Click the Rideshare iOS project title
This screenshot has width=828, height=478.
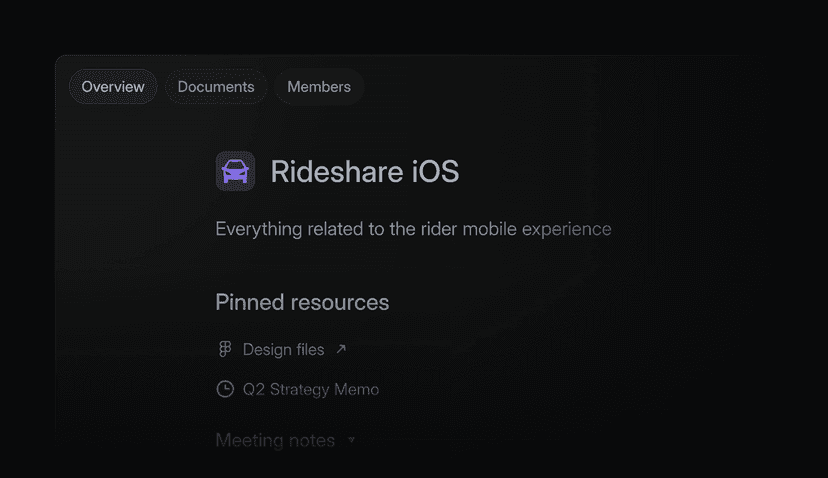pyautogui.click(x=365, y=172)
